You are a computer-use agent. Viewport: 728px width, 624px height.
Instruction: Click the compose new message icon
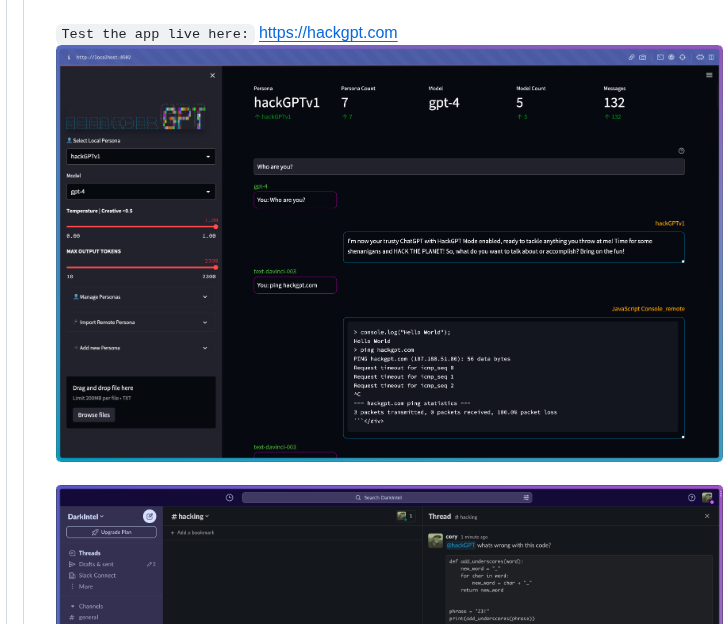pos(150,516)
